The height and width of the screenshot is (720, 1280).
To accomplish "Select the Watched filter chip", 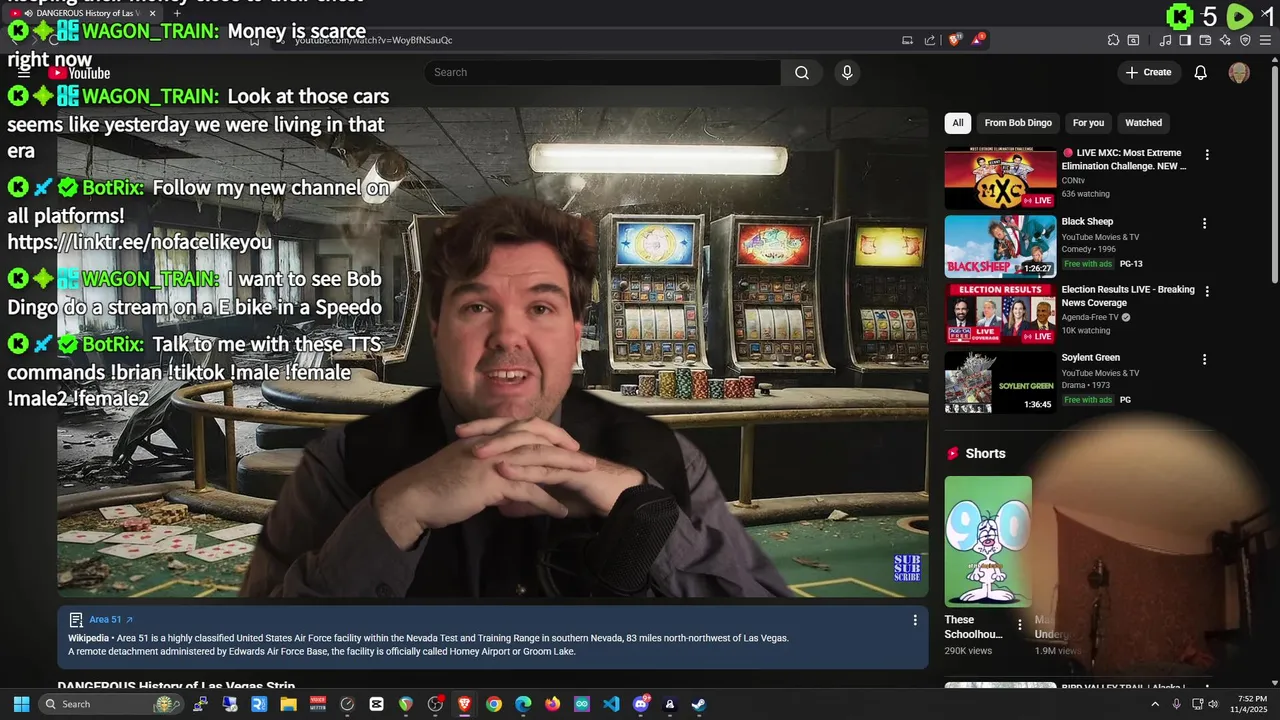I will [x=1143, y=123].
